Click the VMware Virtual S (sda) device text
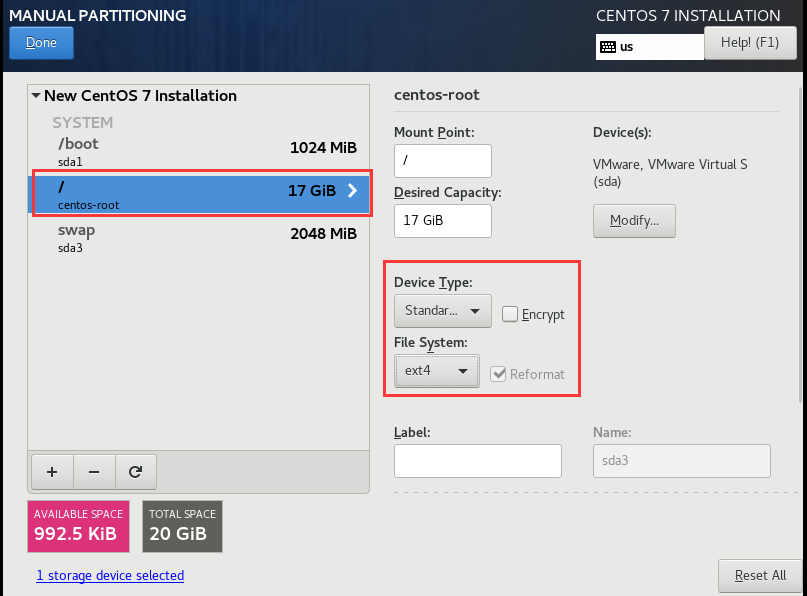807x596 pixels. pyautogui.click(x=670, y=172)
